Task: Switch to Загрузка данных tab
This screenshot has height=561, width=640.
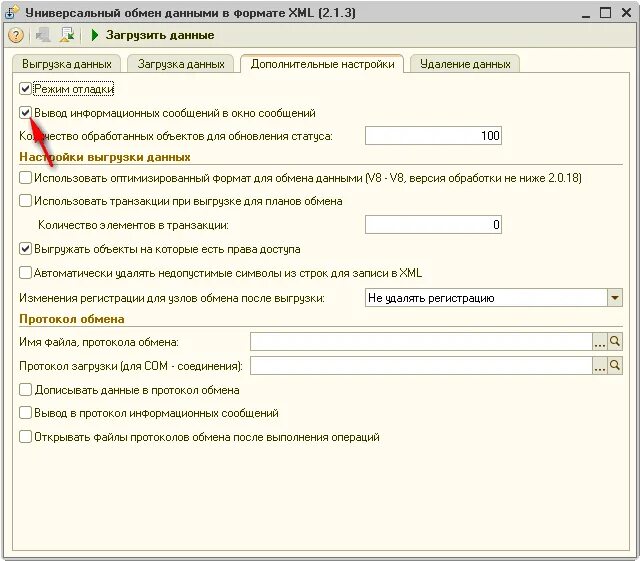Action: tap(181, 64)
